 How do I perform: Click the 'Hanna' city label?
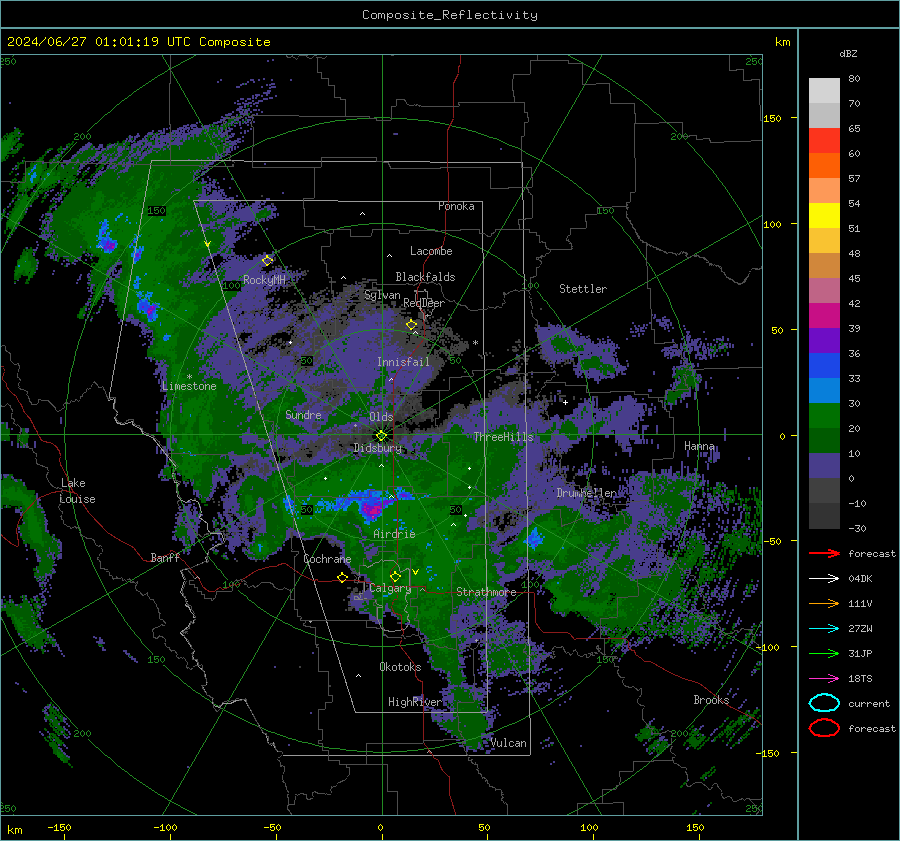coord(699,446)
